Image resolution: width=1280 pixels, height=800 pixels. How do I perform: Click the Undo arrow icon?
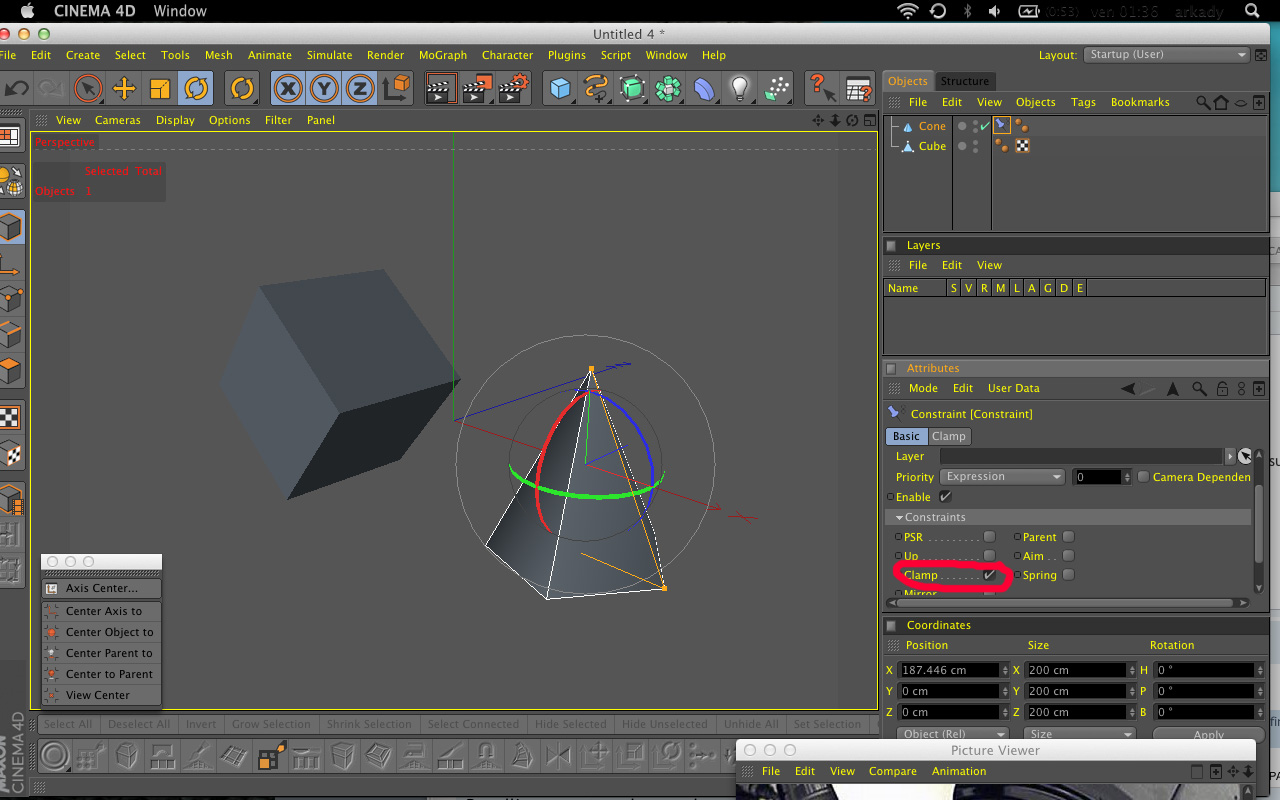[16, 88]
